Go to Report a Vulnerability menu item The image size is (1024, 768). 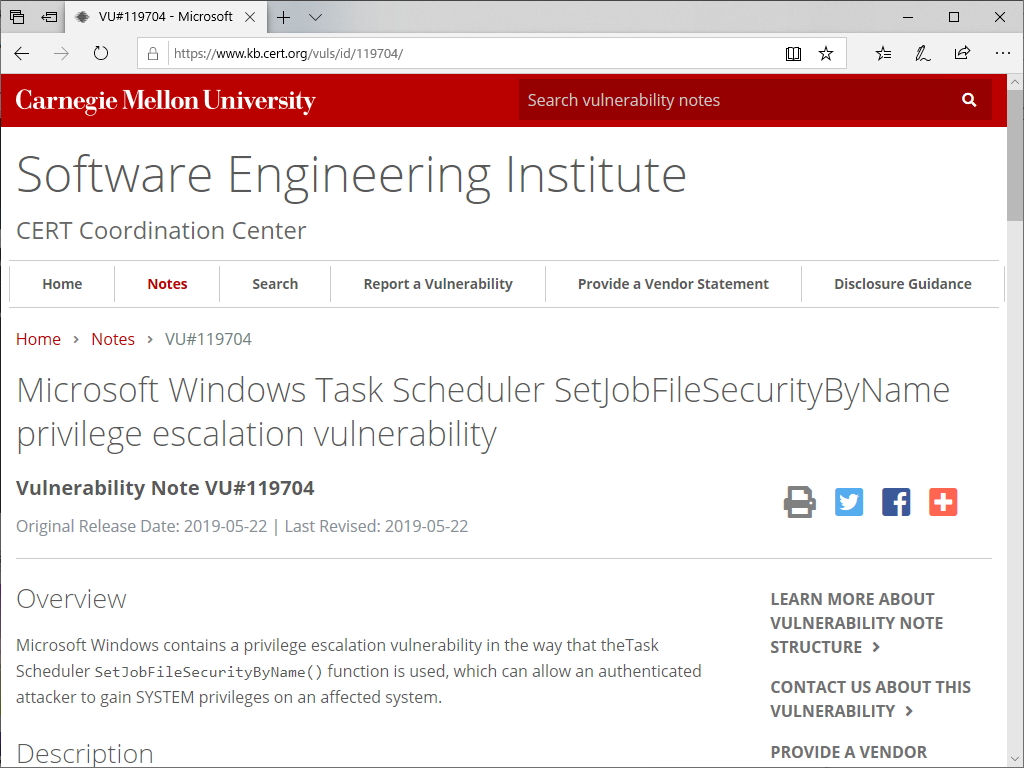438,284
